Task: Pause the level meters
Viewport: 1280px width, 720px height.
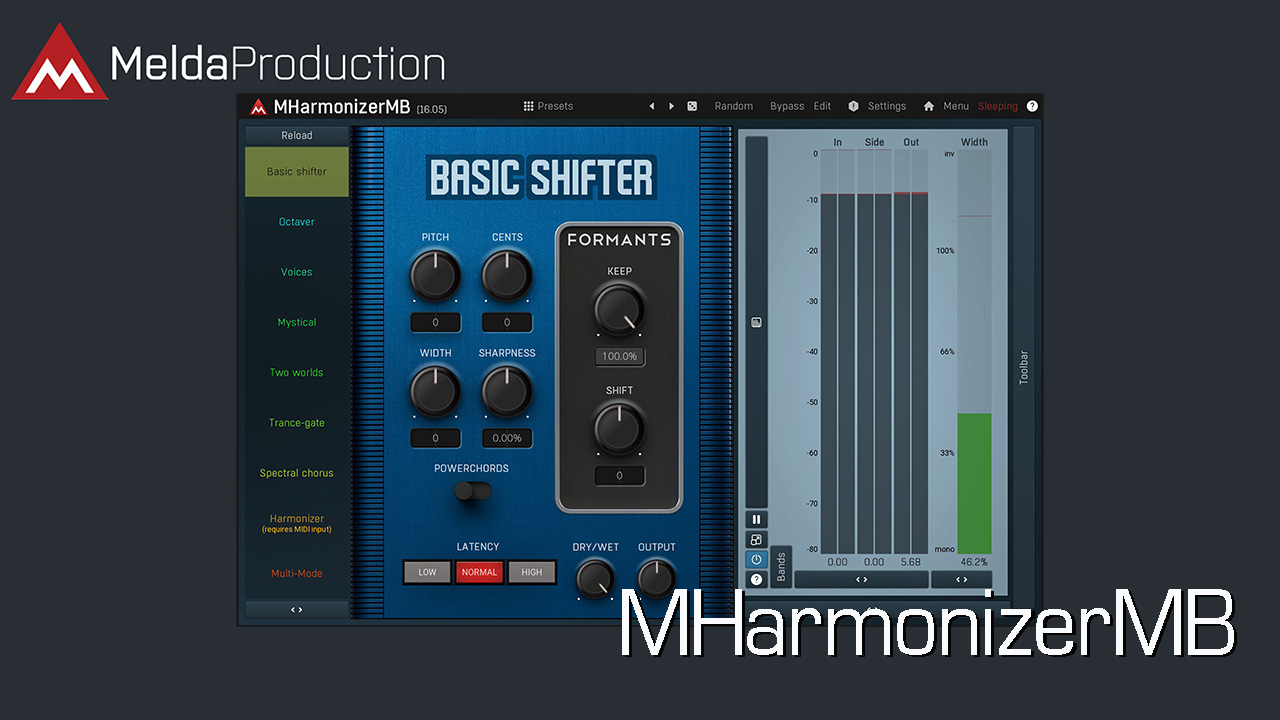Action: [756, 519]
